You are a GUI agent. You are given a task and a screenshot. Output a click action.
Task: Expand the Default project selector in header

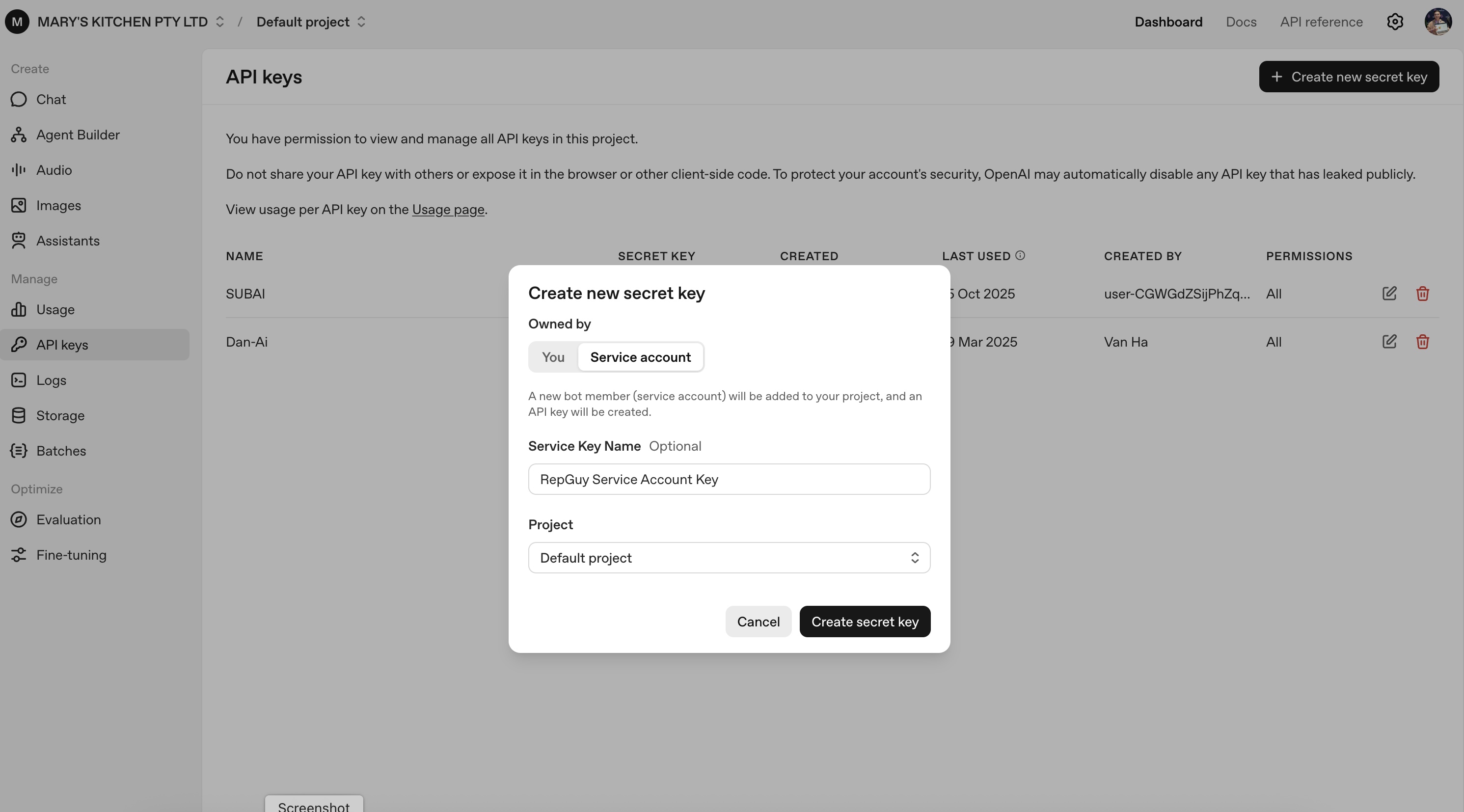tap(310, 22)
